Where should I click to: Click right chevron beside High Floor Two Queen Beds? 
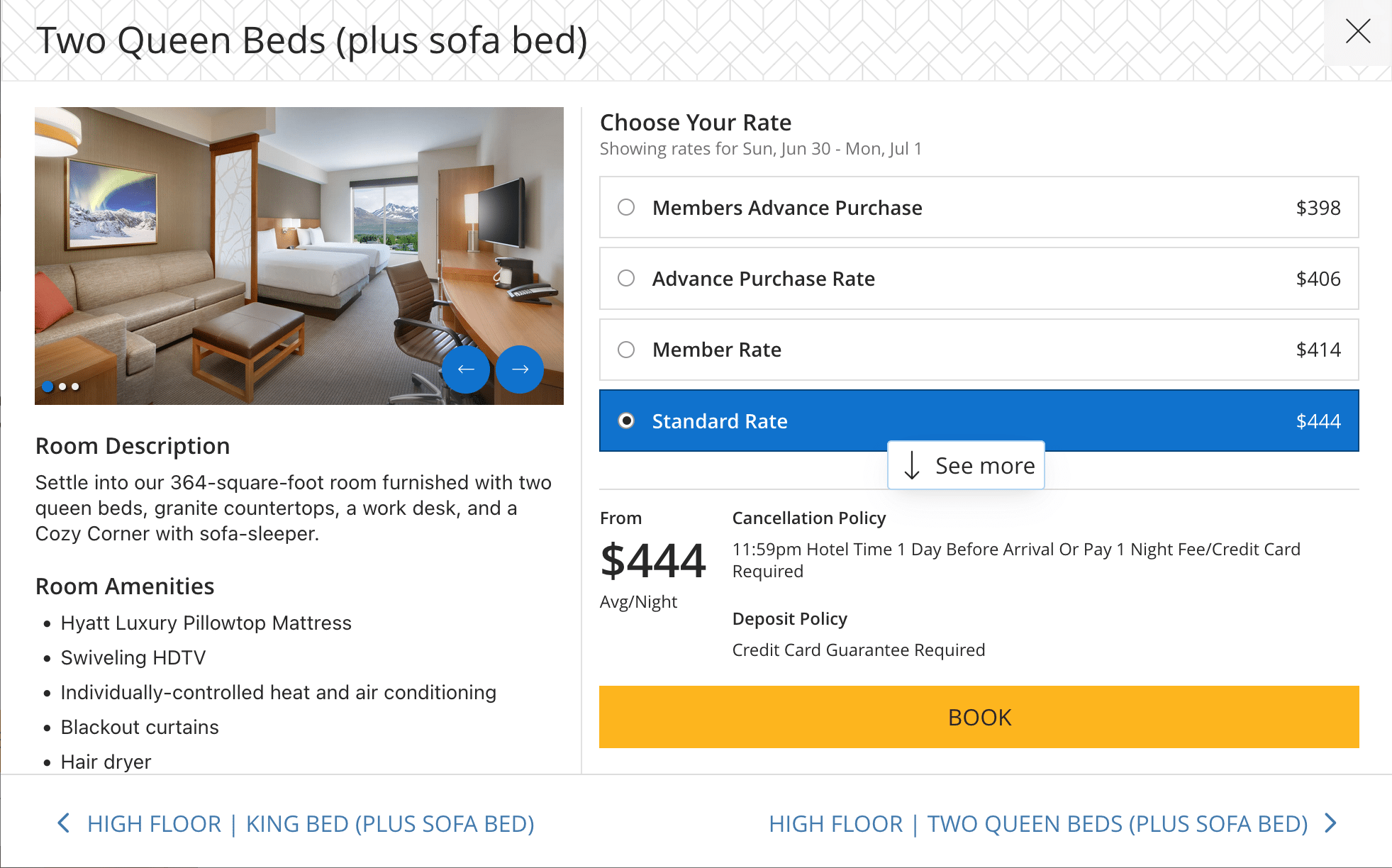[1330, 823]
